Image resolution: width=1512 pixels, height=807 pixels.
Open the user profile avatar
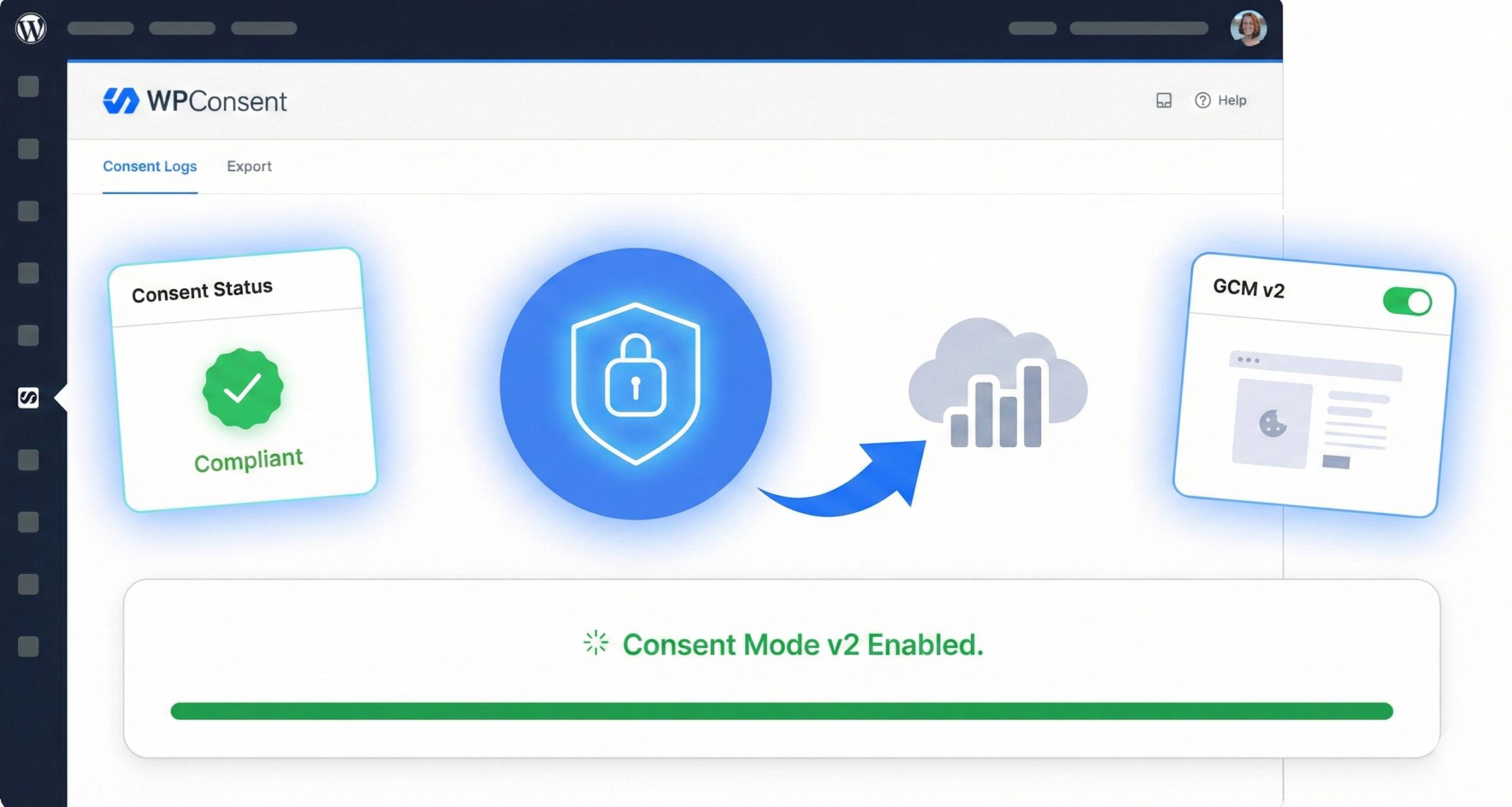click(1248, 28)
